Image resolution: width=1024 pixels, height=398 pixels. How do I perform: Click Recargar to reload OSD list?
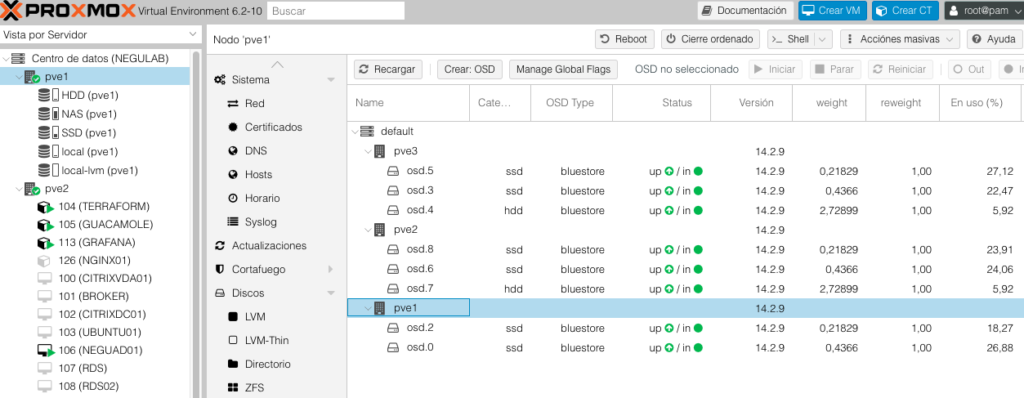click(x=389, y=69)
